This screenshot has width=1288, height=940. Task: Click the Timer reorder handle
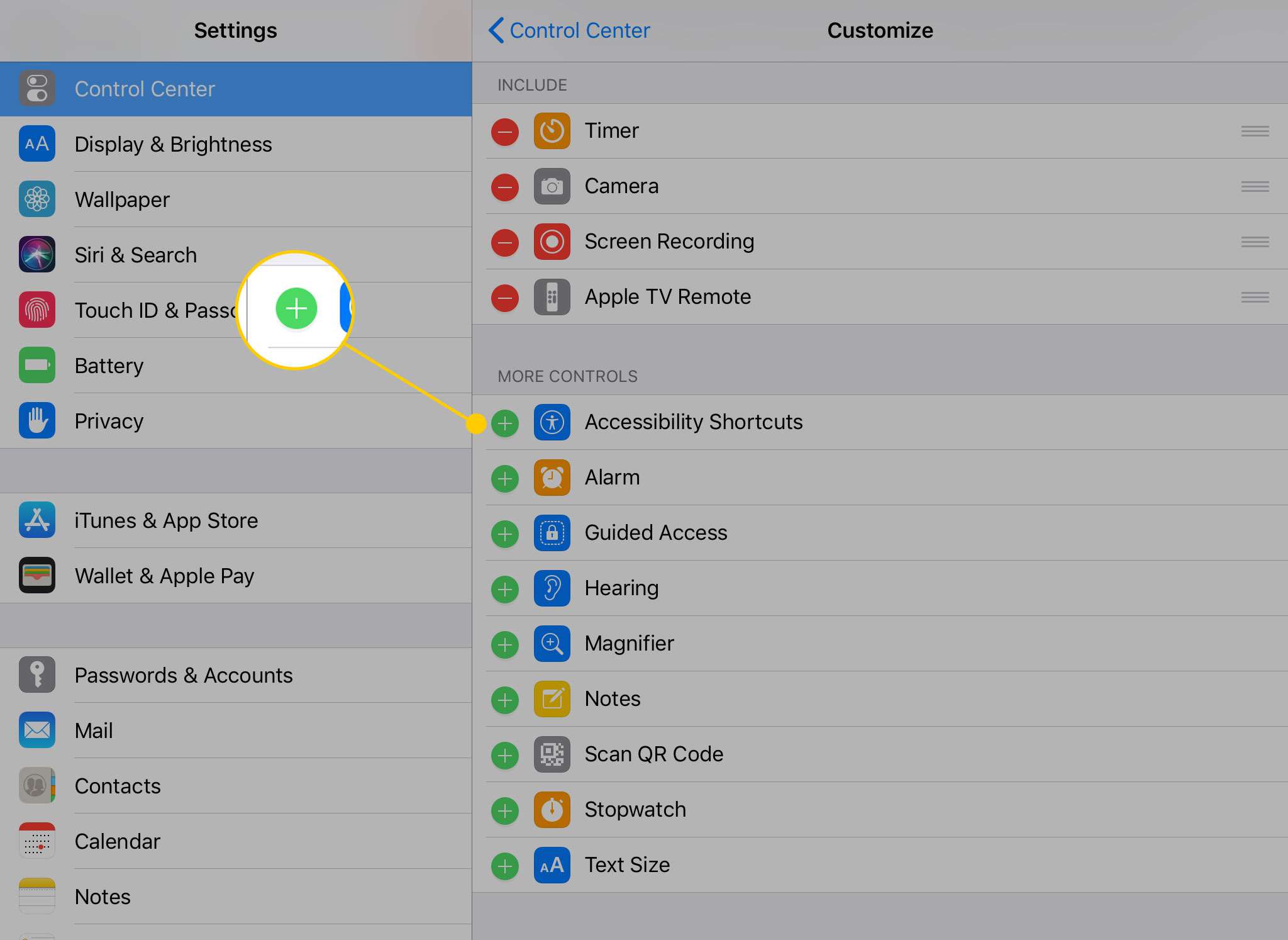click(x=1255, y=131)
